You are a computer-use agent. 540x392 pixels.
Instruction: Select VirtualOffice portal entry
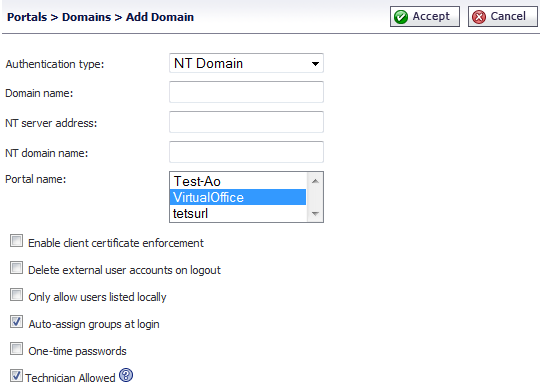coord(238,197)
